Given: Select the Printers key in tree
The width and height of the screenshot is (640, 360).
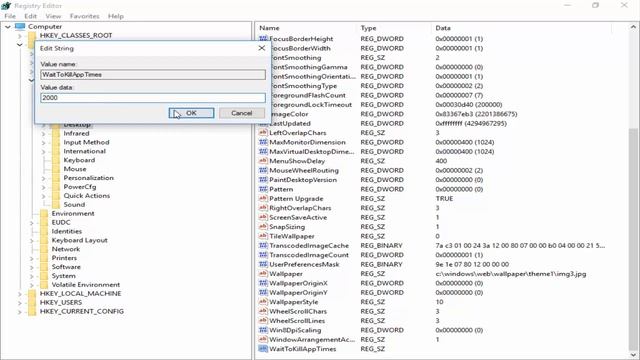Looking at the screenshot, I should pos(64,258).
